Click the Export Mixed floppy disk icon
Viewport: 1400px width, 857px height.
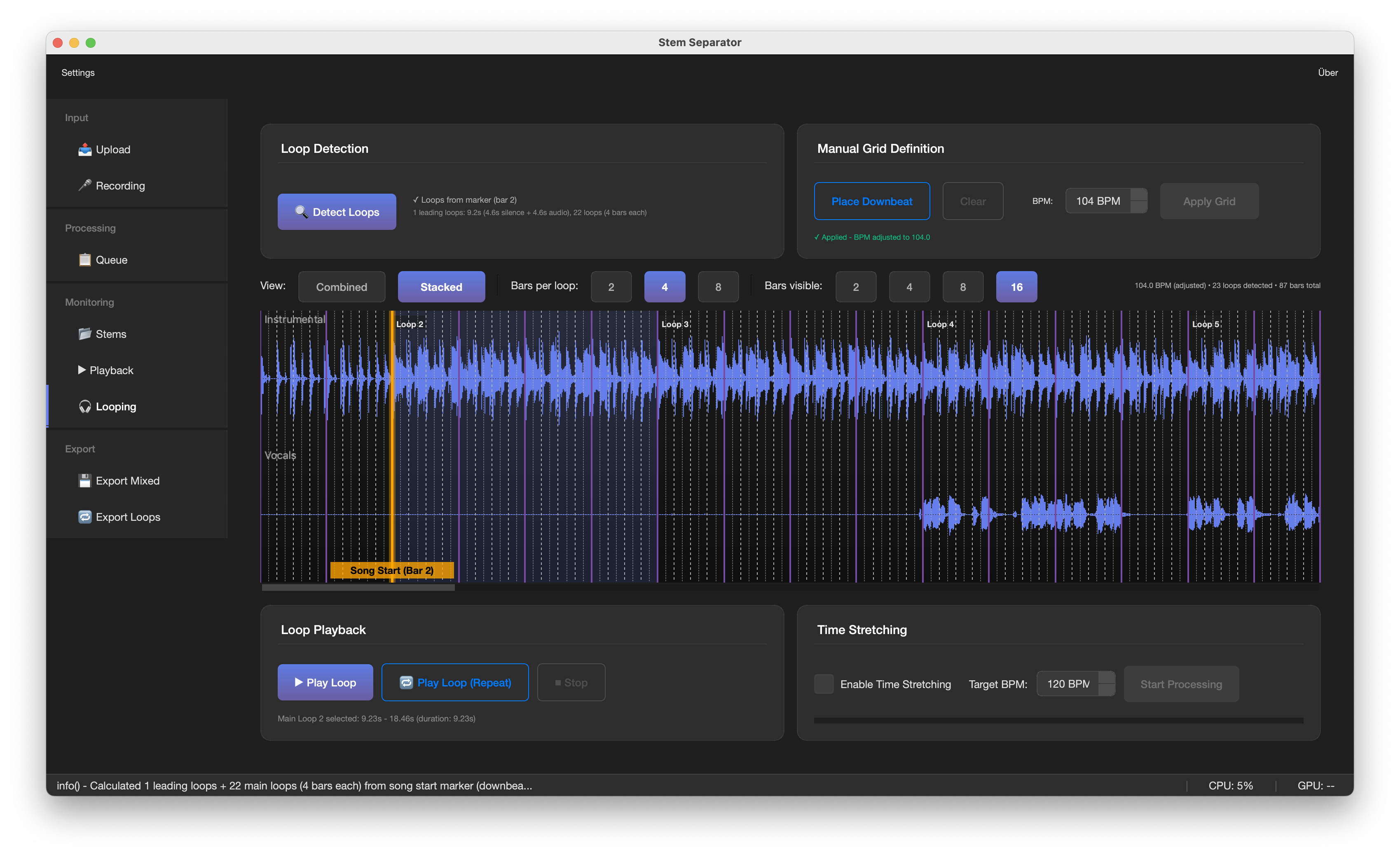(x=84, y=481)
